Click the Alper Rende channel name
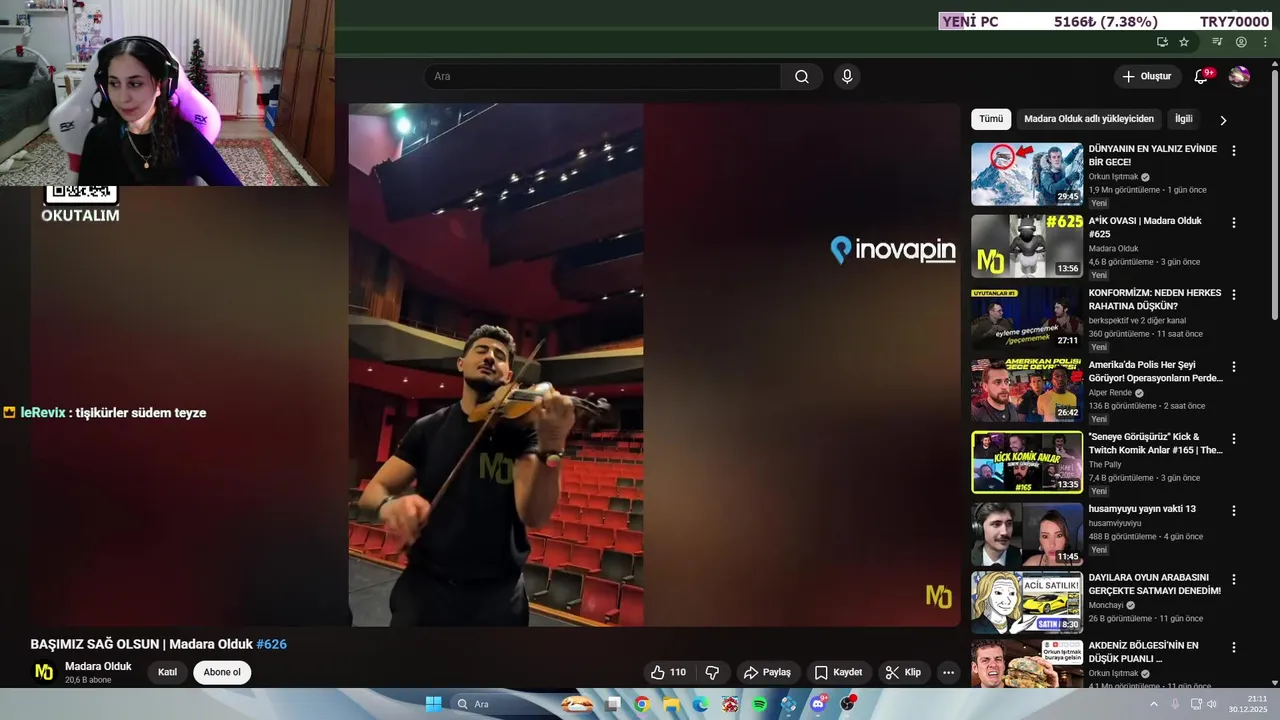 coord(1111,393)
